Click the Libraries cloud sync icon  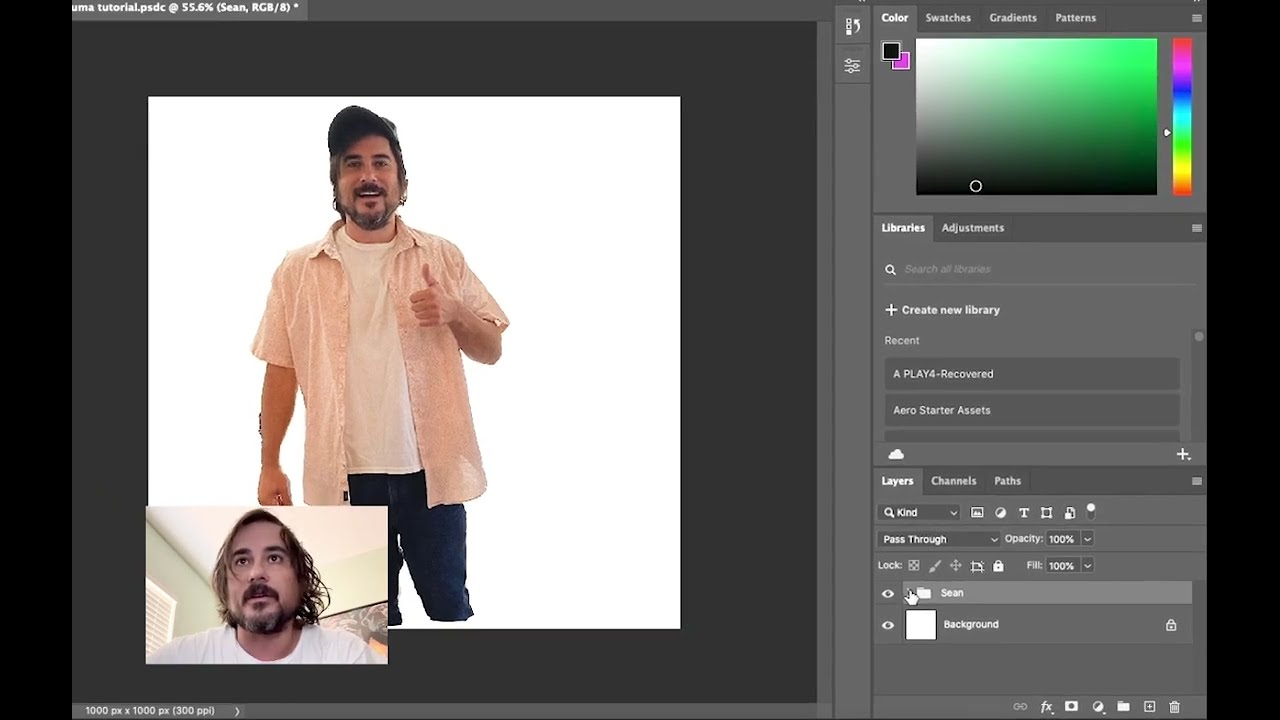(x=896, y=454)
